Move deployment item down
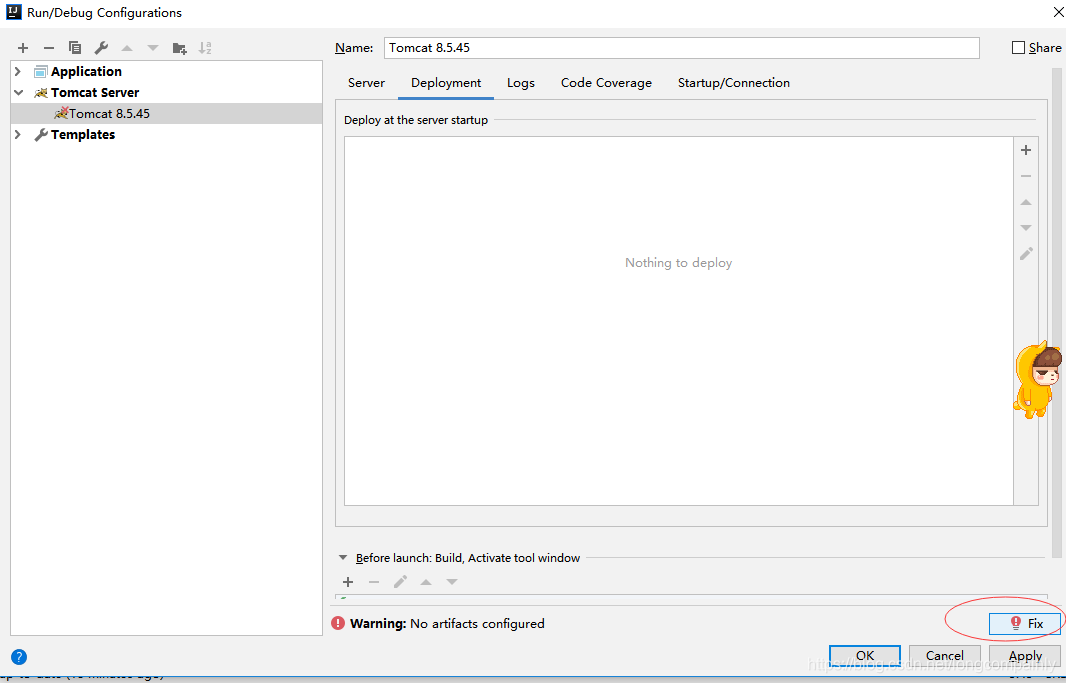The height and width of the screenshot is (683, 1066). pos(1026,228)
